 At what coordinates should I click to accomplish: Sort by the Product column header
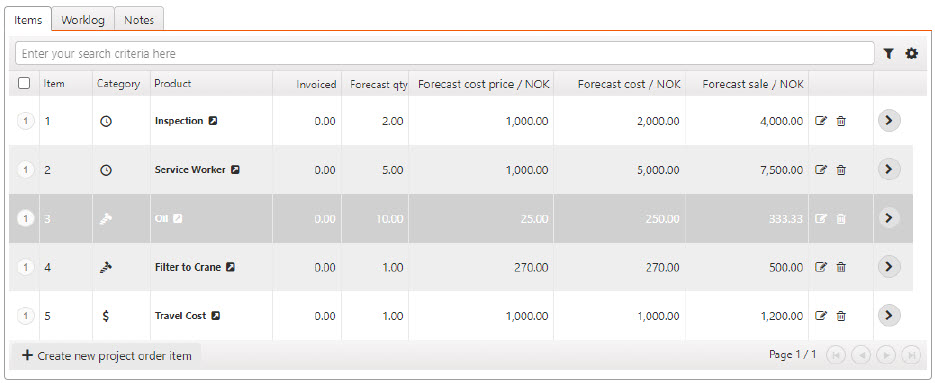click(173, 84)
